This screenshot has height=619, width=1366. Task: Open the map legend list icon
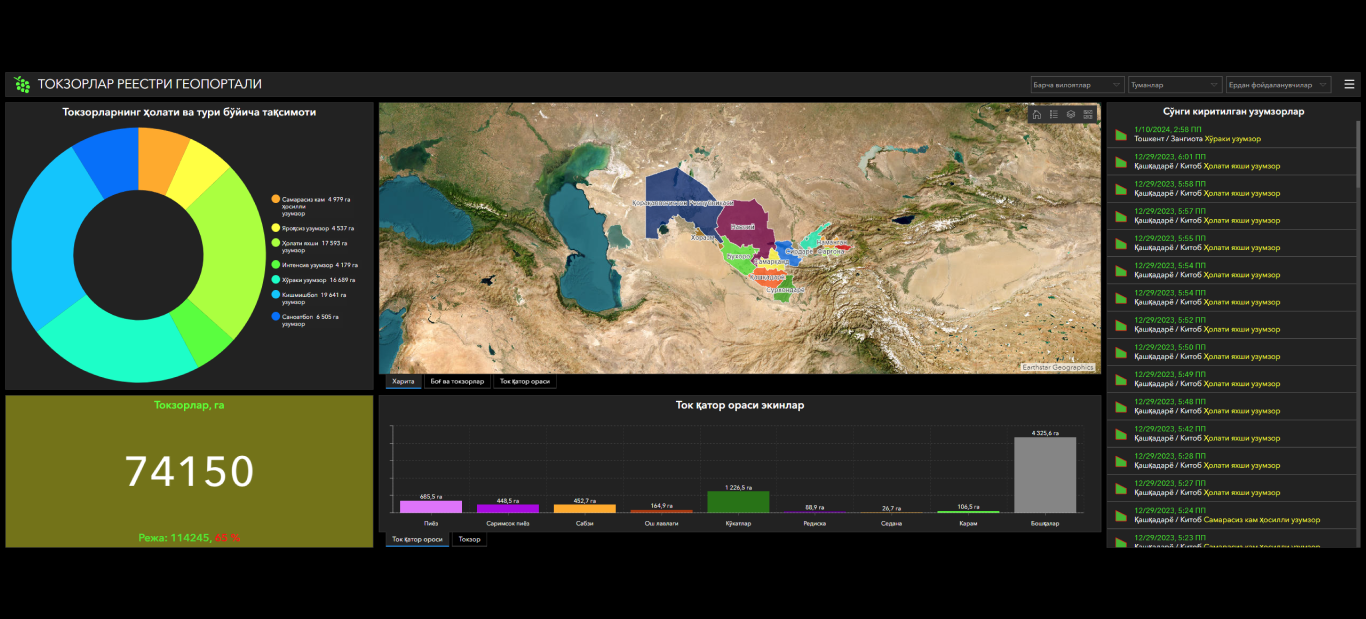(1054, 115)
